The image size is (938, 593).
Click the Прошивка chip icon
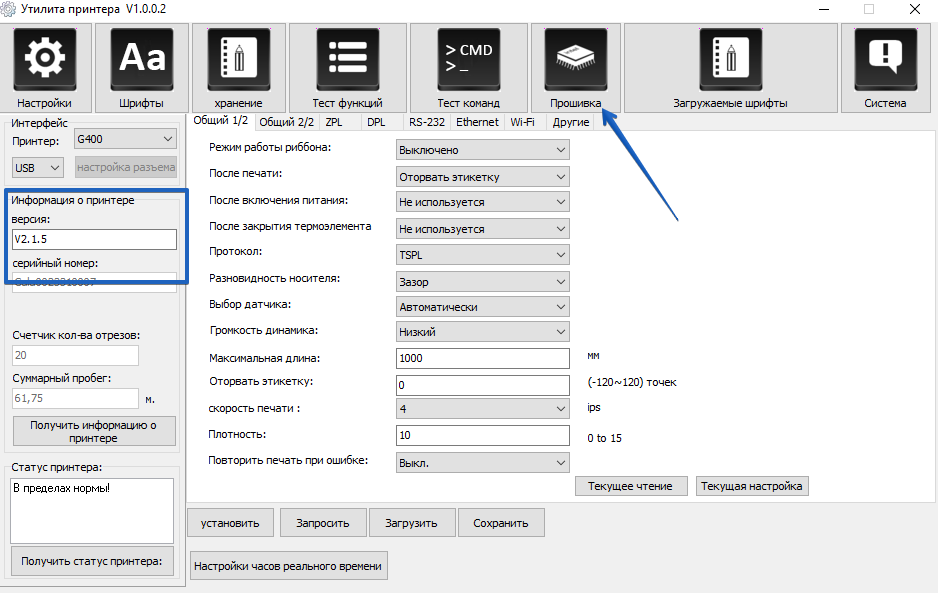[x=575, y=58]
